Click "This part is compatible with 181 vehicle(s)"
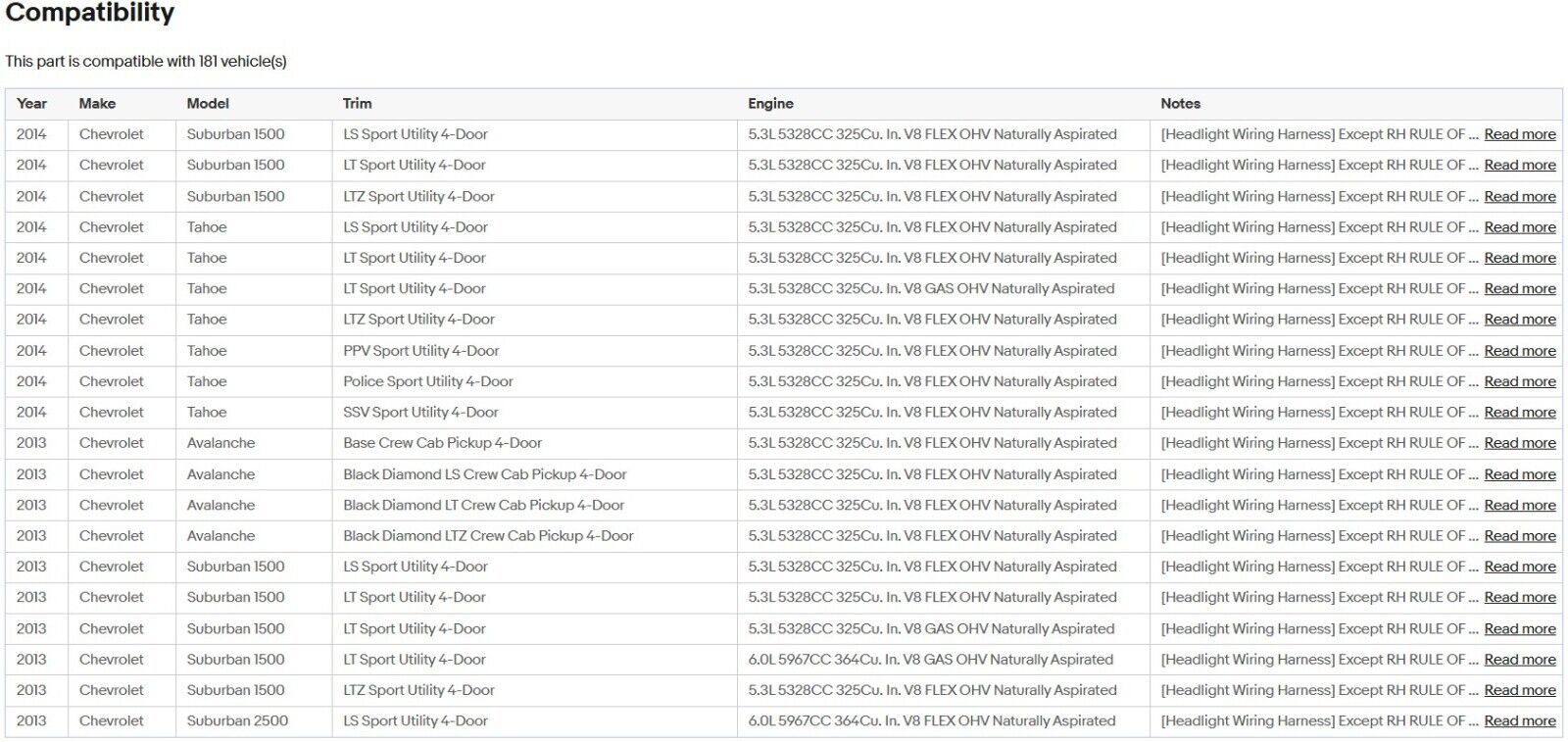 point(146,61)
